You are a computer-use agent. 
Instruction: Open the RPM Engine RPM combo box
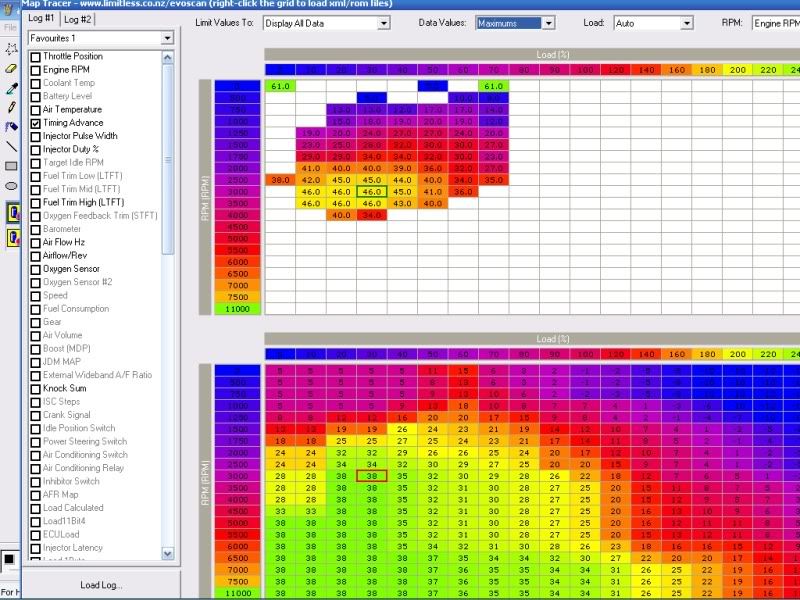[776, 23]
